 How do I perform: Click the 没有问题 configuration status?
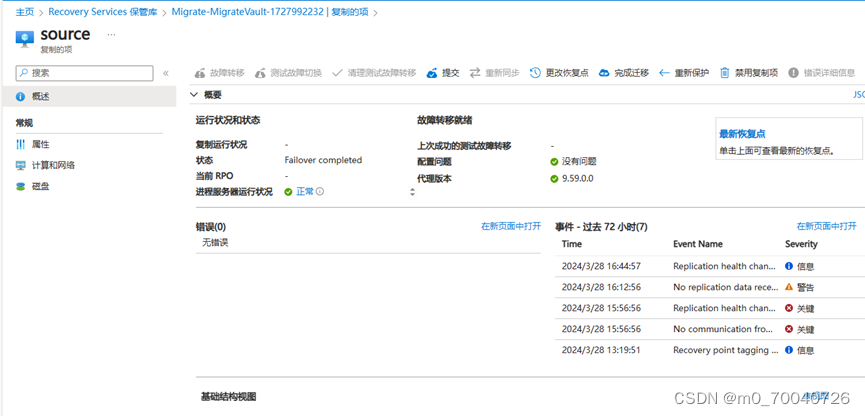579,162
